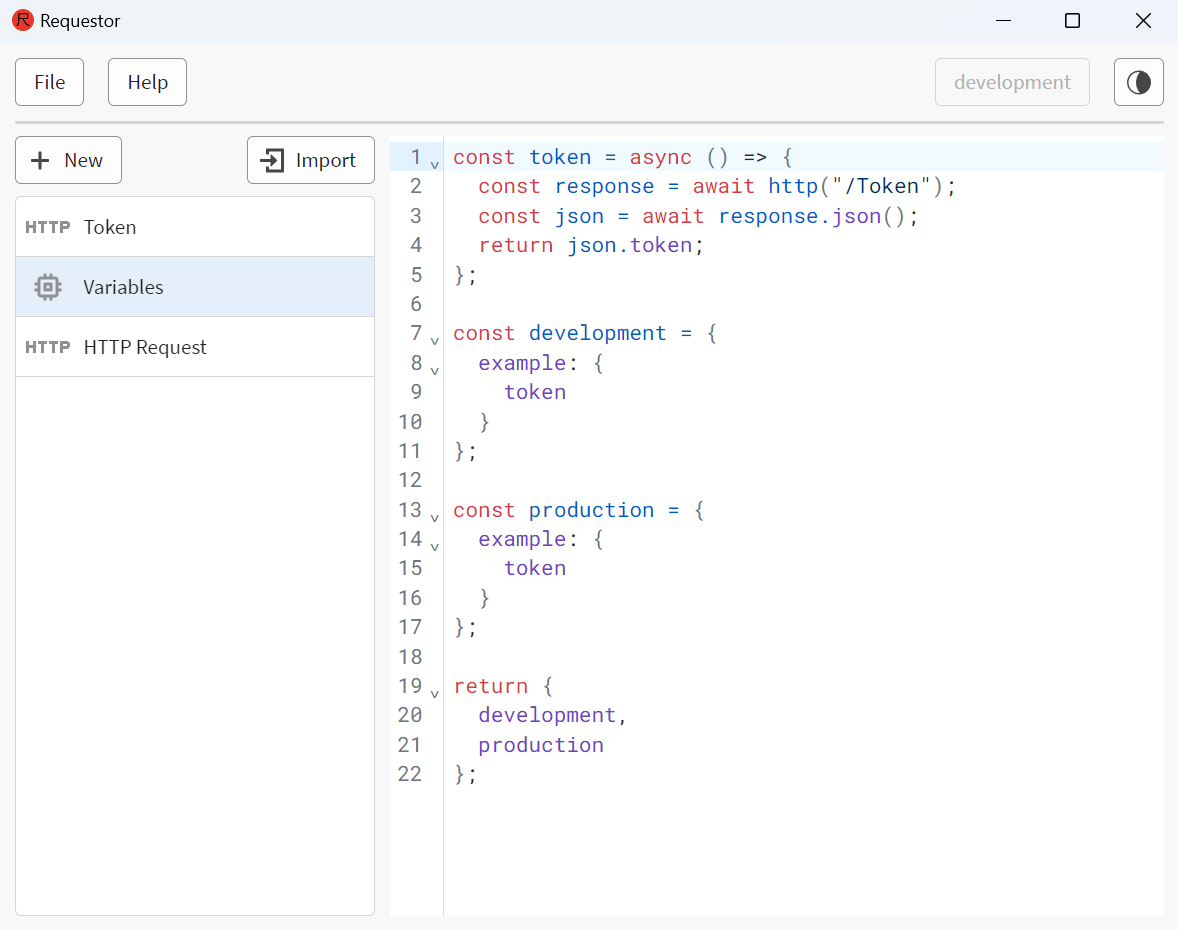This screenshot has height=930, width=1178.
Task: Collapse the token function at line 1
Action: click(435, 162)
